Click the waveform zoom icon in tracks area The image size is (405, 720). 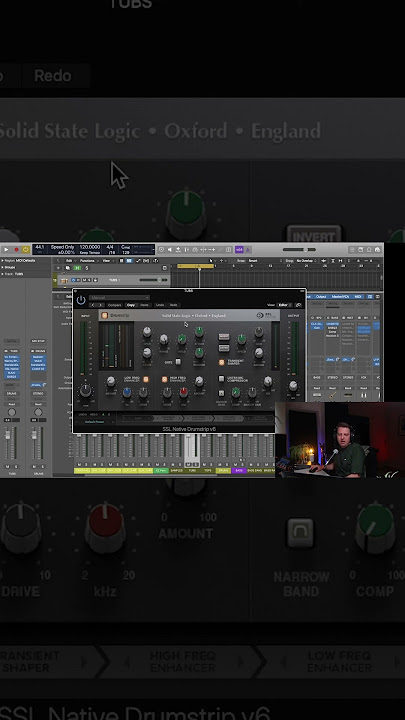pyautogui.click(x=324, y=260)
